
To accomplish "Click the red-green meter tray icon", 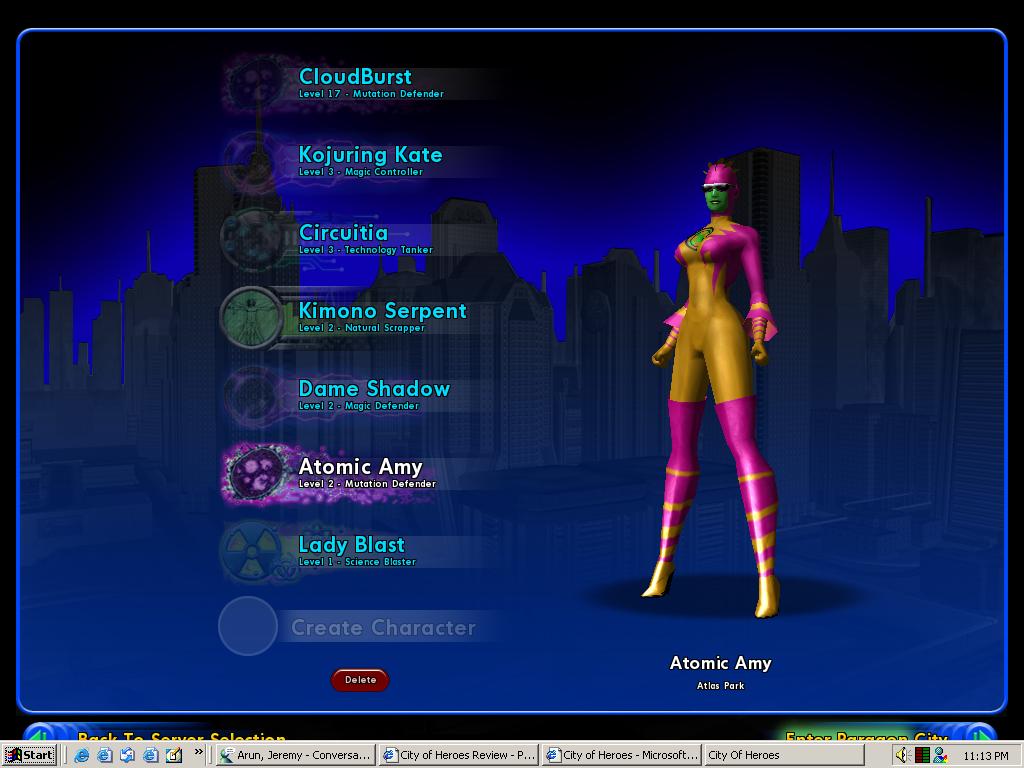I will pyautogui.click(x=921, y=756).
